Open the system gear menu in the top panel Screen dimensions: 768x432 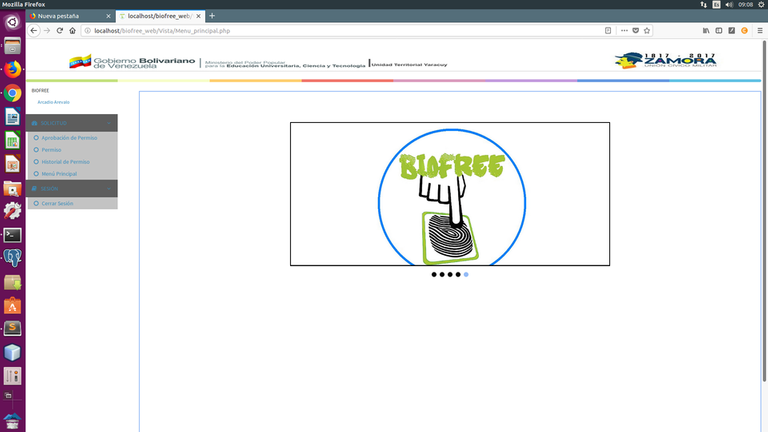(761, 4)
